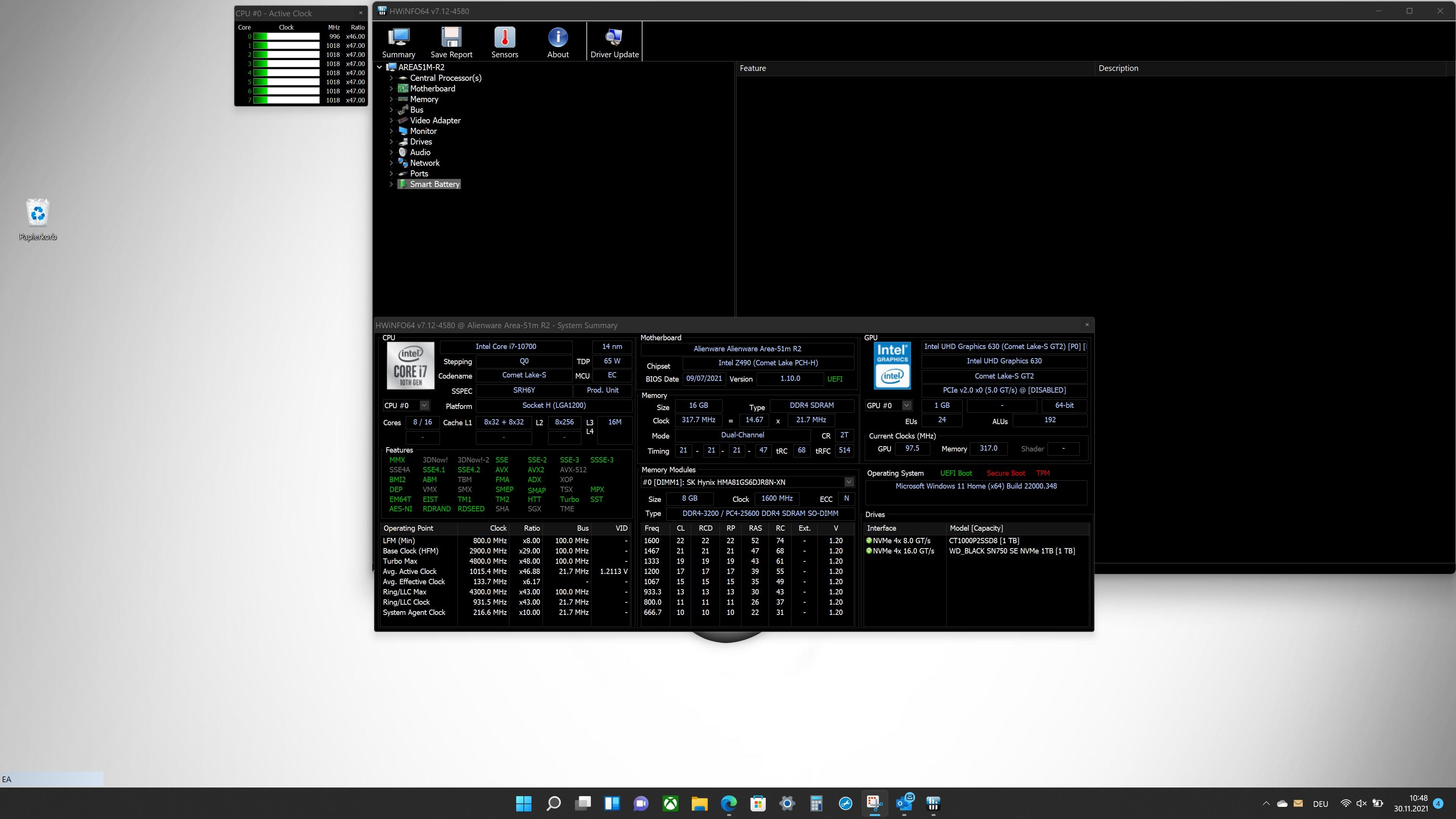Viewport: 1456px width, 819px height.
Task: Close the System Summary window
Action: (x=1086, y=324)
